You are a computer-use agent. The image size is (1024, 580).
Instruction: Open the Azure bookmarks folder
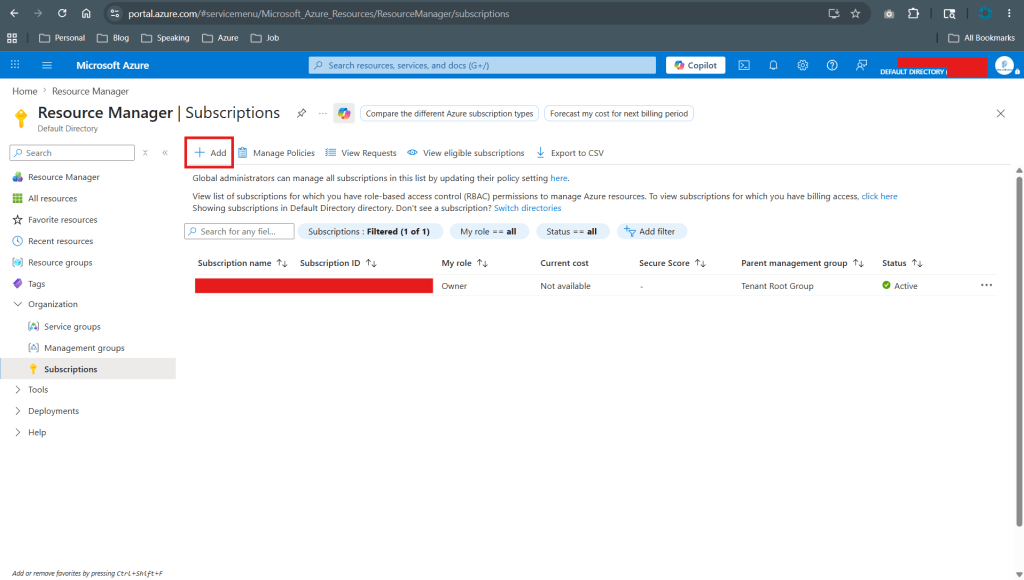coord(220,38)
